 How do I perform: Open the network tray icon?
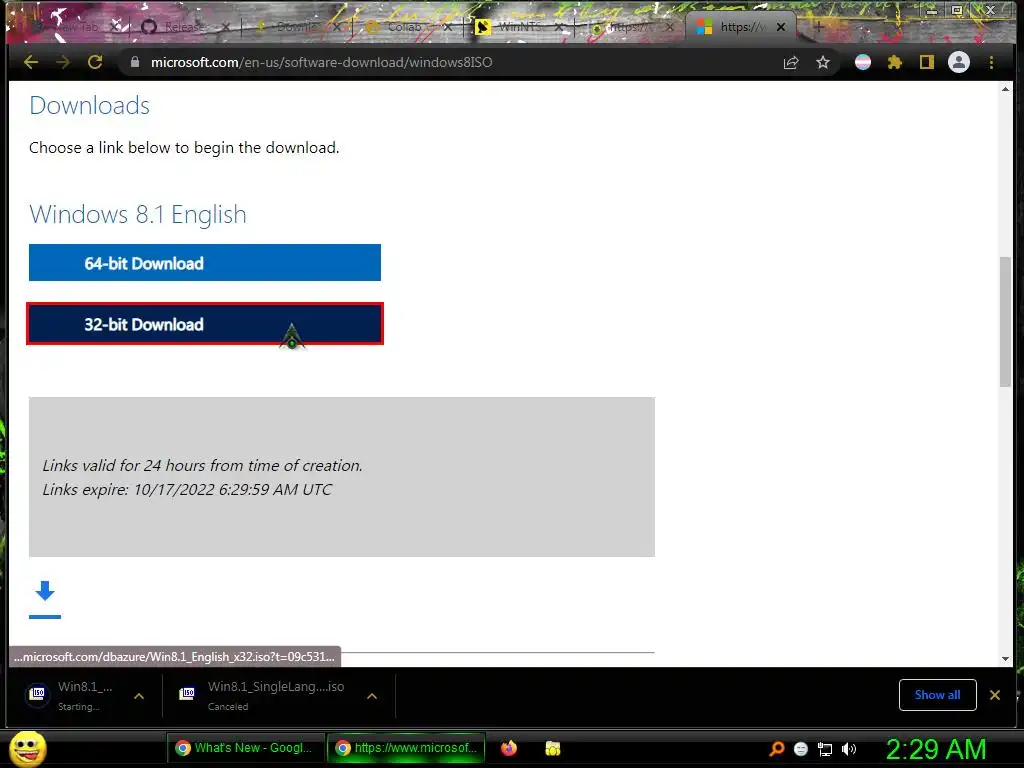coord(825,749)
